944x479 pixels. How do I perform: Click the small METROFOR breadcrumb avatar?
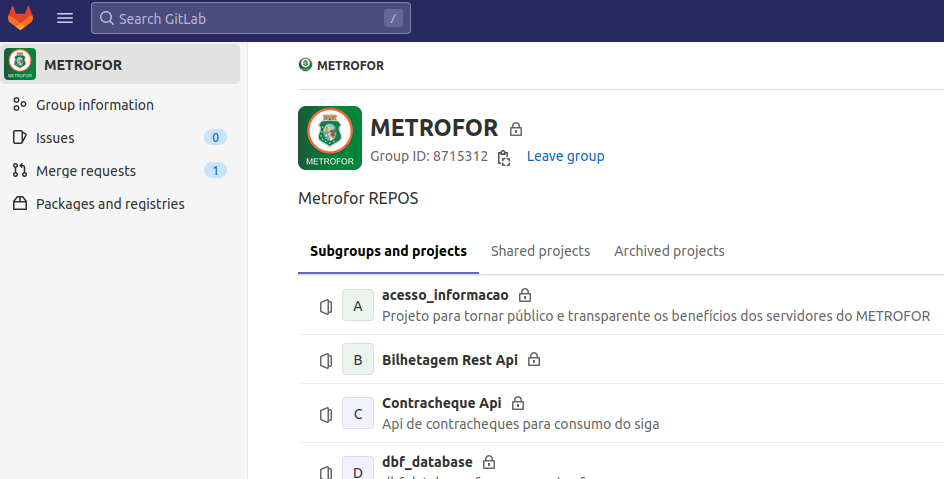coord(305,64)
